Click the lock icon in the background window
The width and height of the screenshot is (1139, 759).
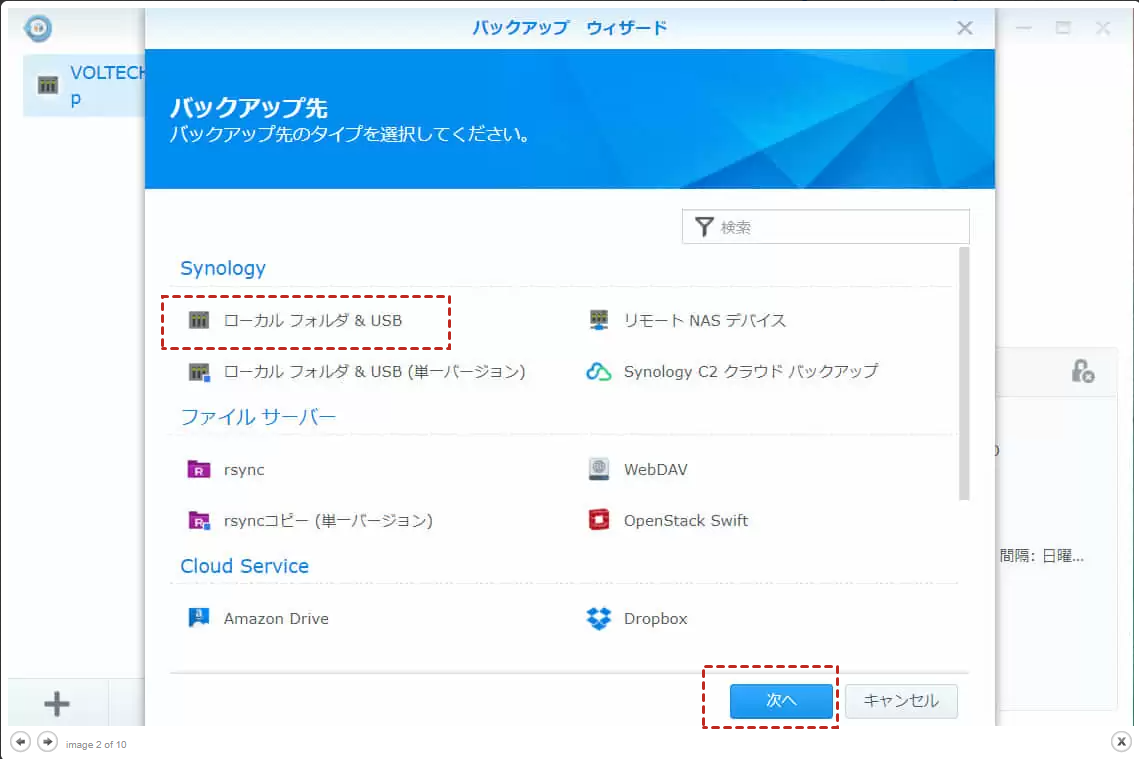(x=1082, y=371)
